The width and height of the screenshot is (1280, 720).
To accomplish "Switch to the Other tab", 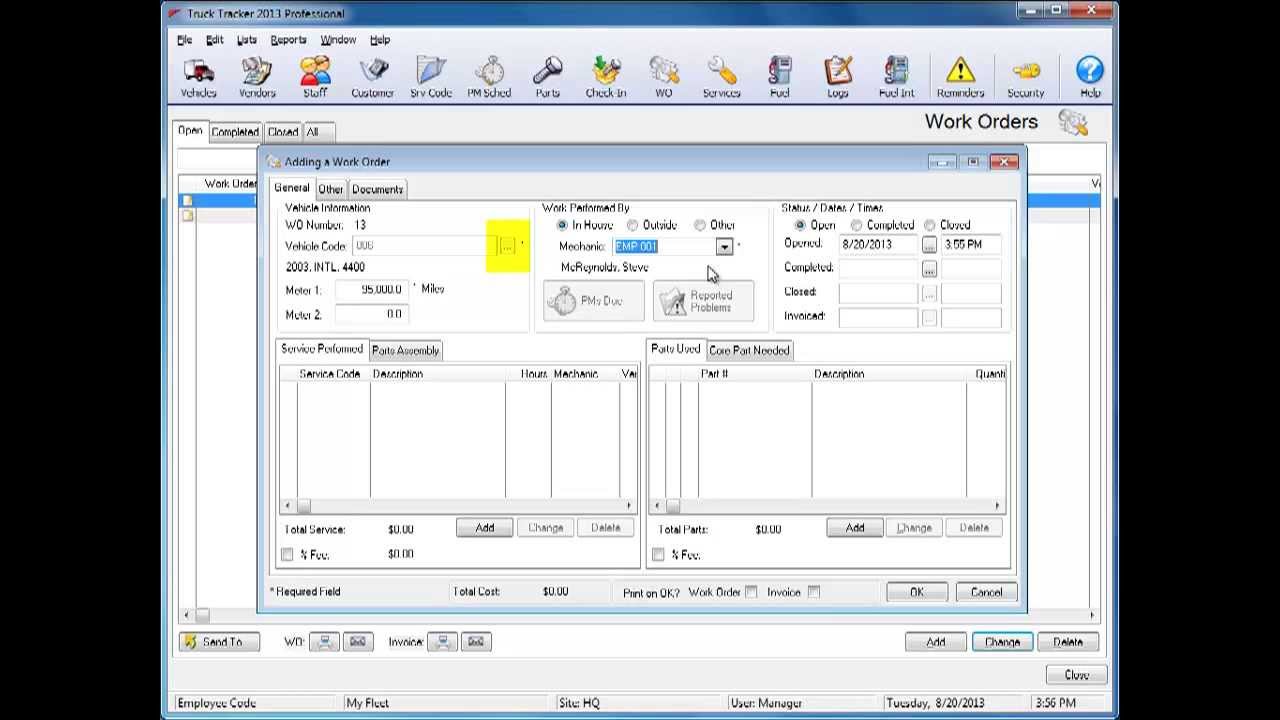I will click(x=330, y=189).
